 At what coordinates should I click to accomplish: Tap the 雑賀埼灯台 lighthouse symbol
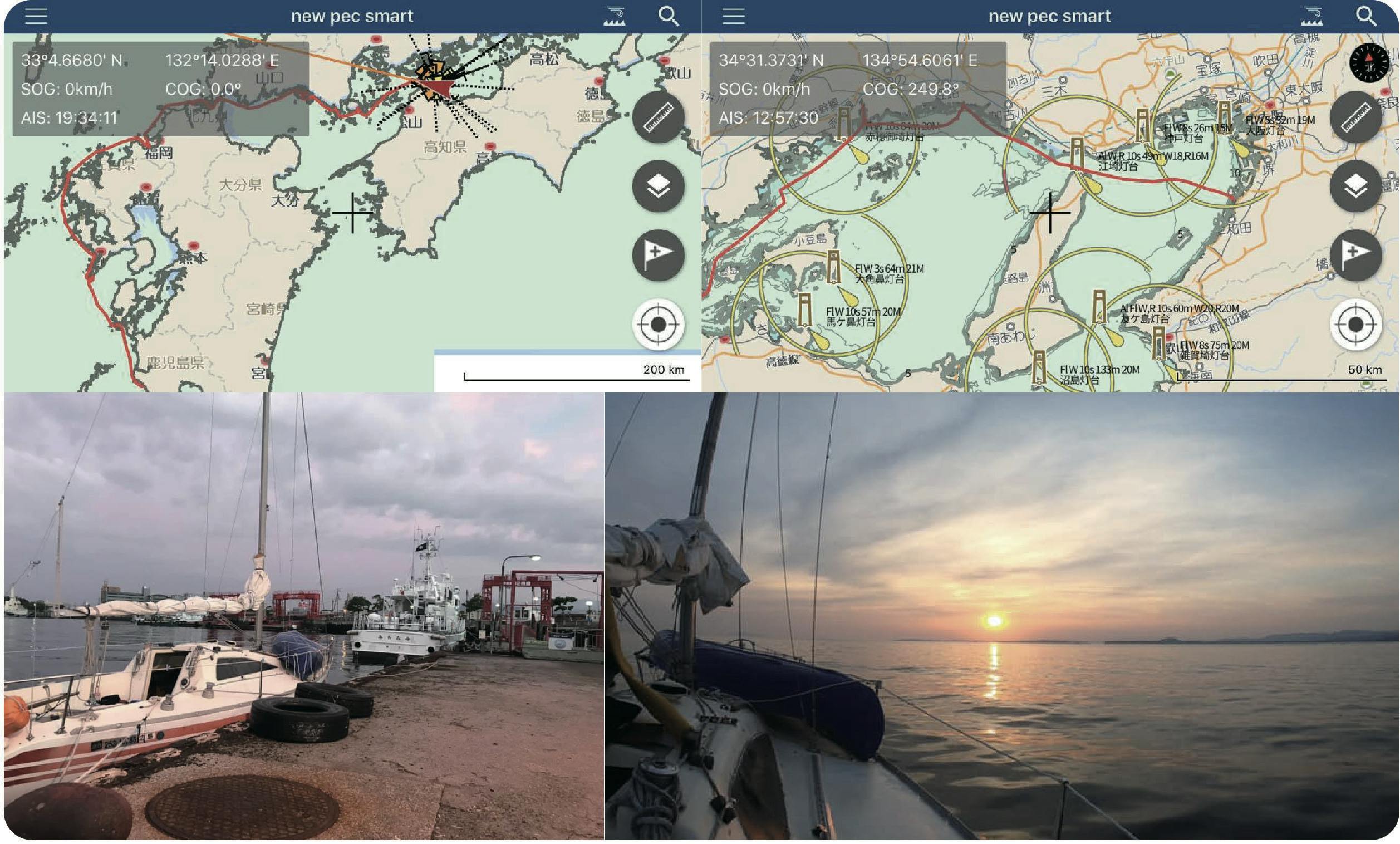pos(1158,343)
